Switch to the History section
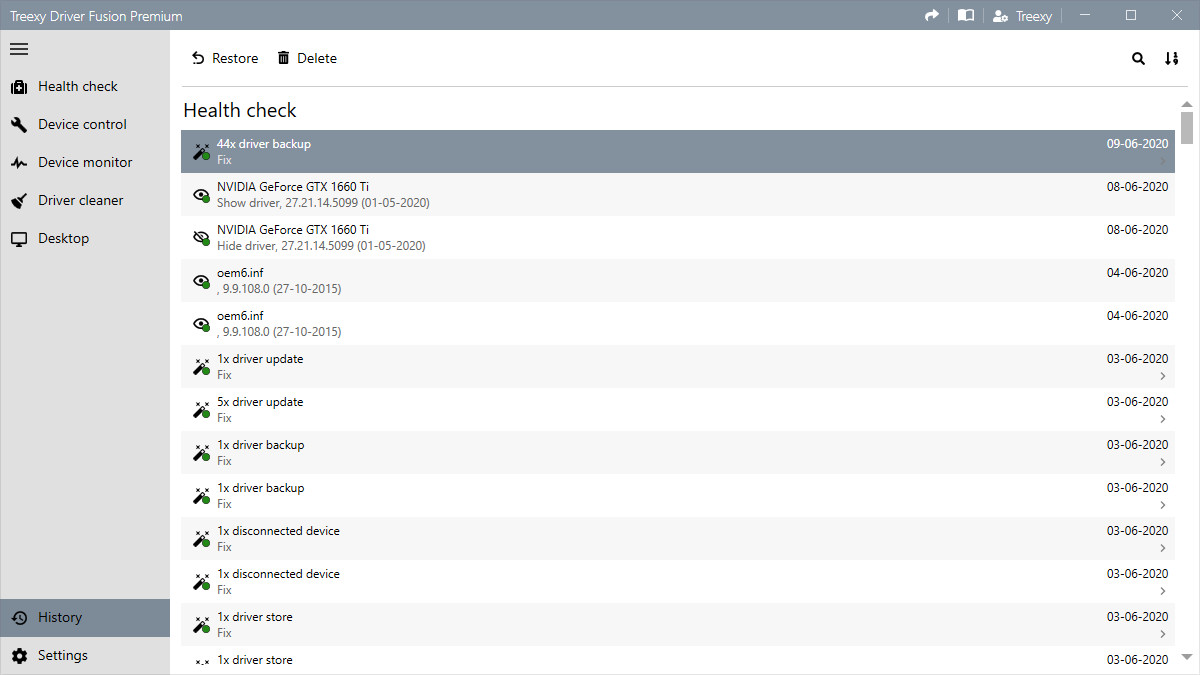1200x675 pixels. point(60,617)
